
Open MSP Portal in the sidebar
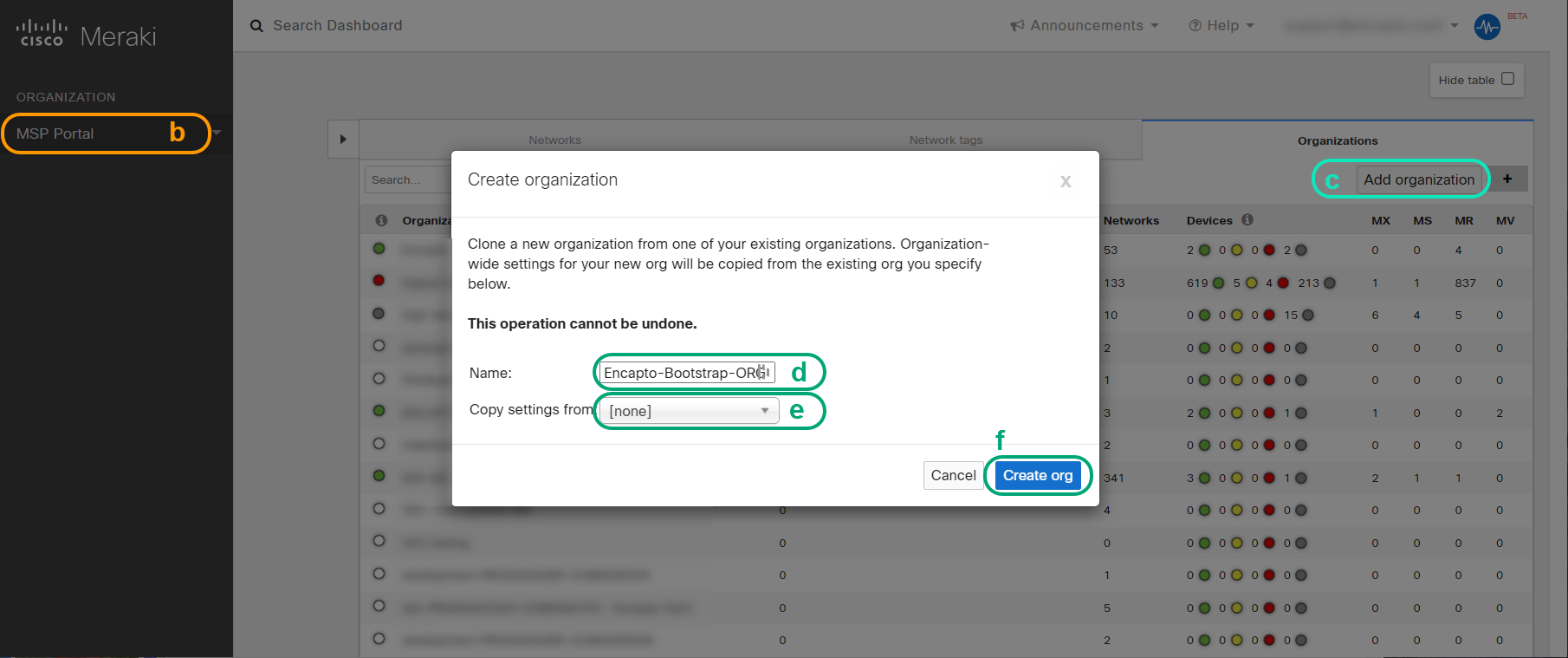pyautogui.click(x=55, y=134)
